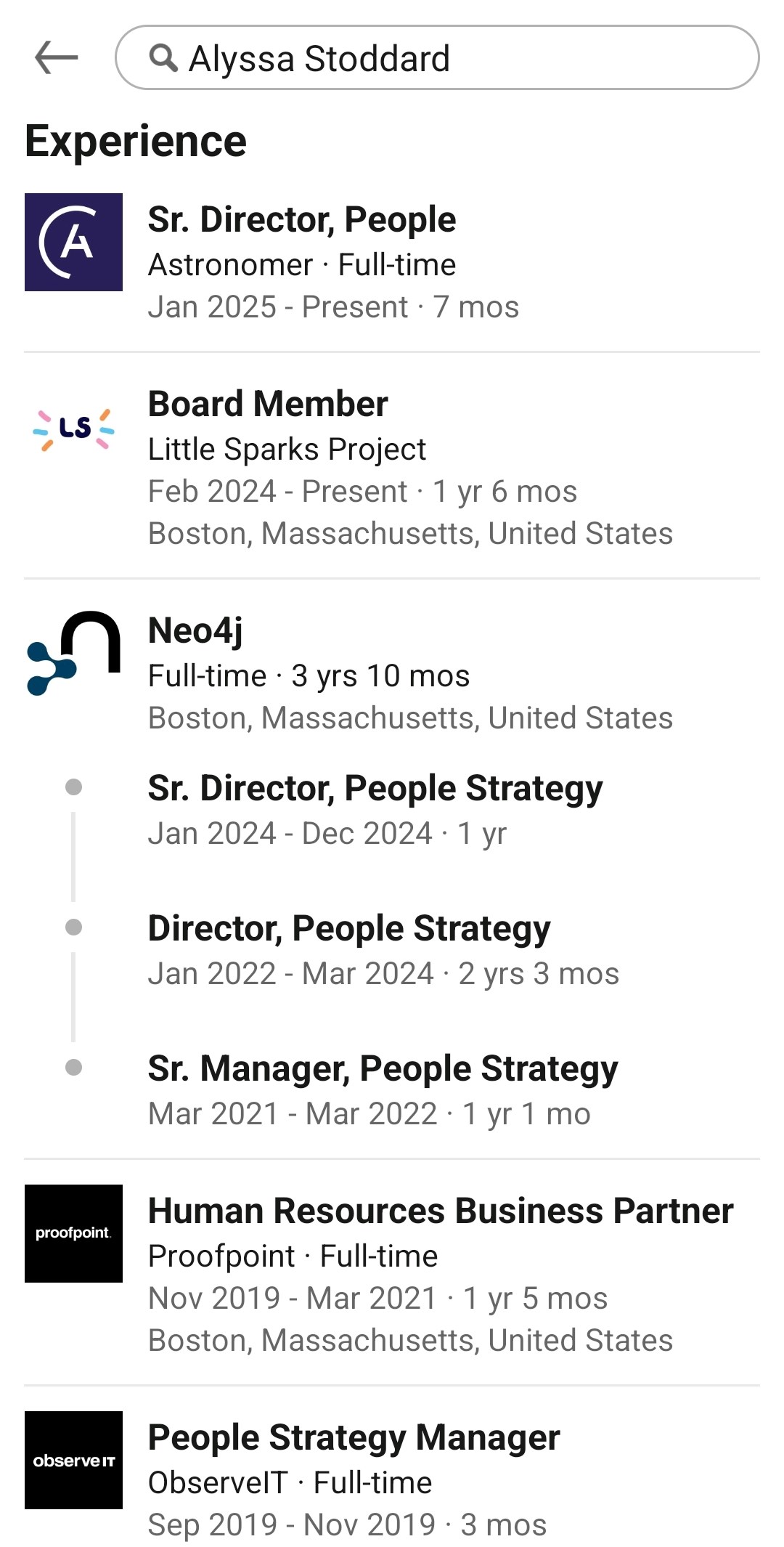Tap the ObserveIT company logo
This screenshot has height=1547, width=784.
[73, 1460]
